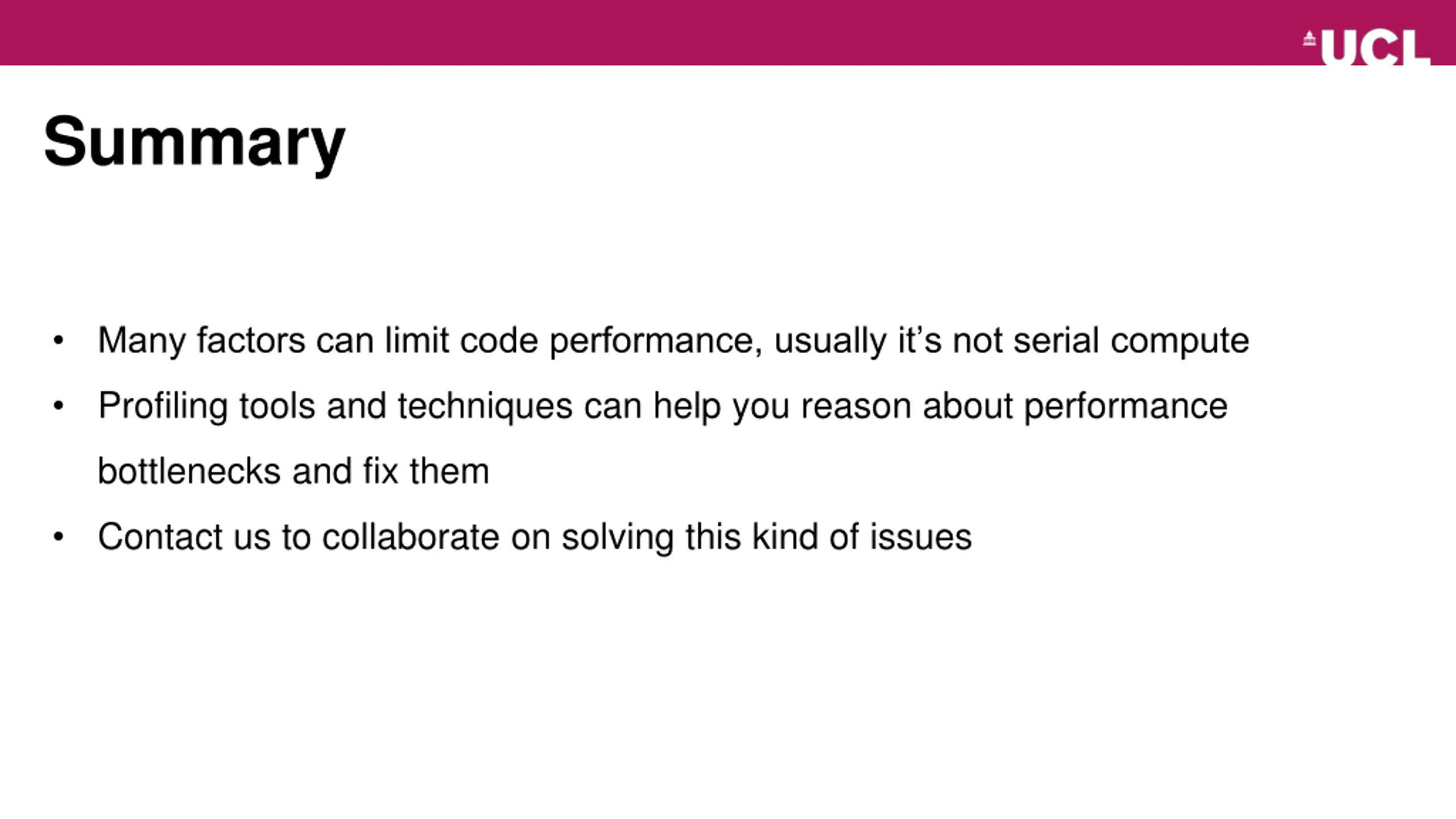The height and width of the screenshot is (819, 1456).
Task: Click the word techniques
Action: [x=485, y=407]
